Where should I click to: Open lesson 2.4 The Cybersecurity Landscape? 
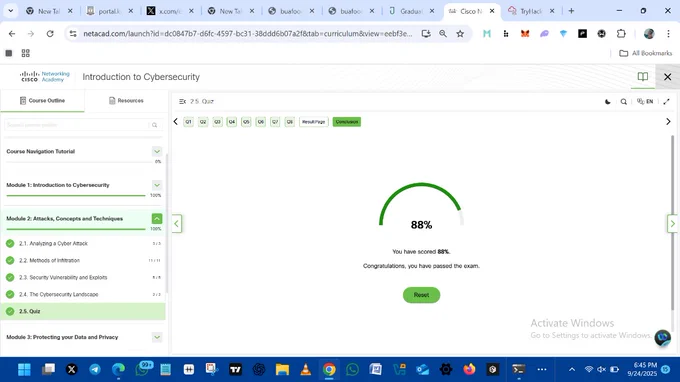tap(83, 294)
